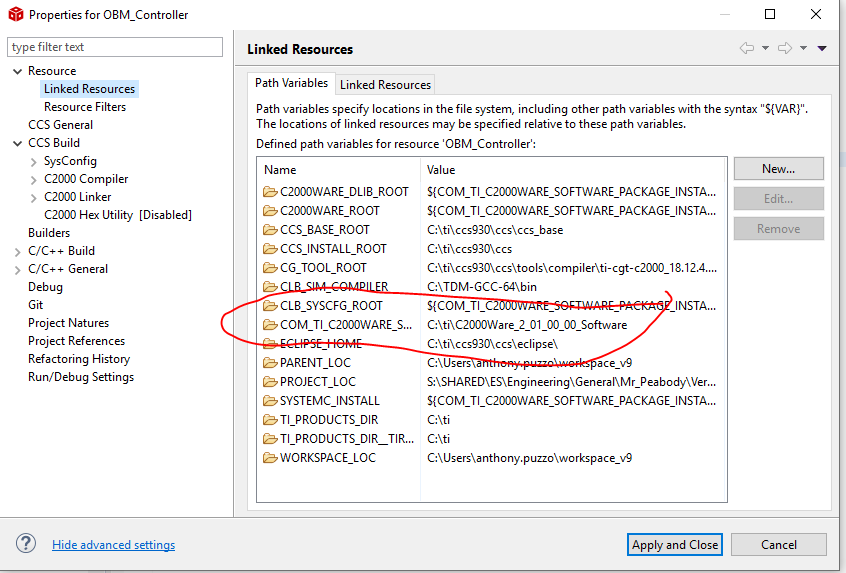Switch to the Linked Resources tab
Viewport: 846px width, 573px height.
[385, 85]
